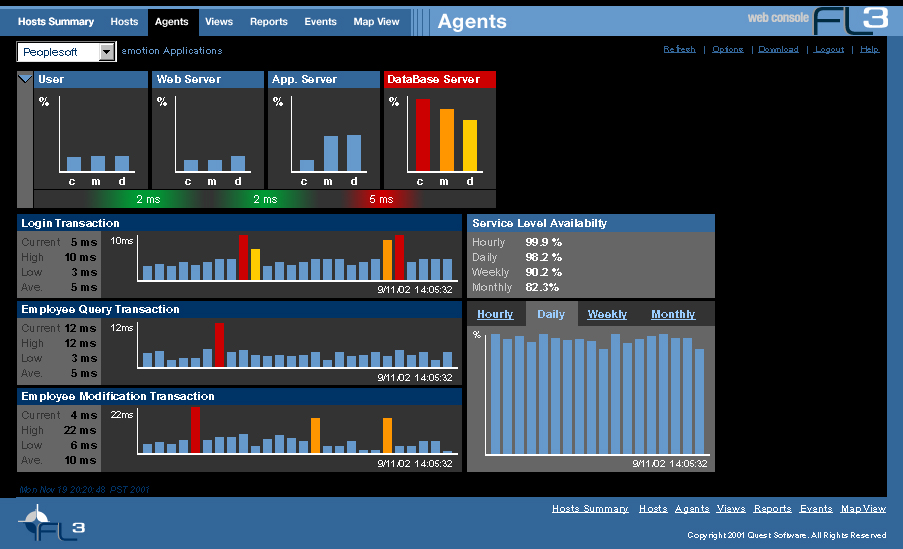The image size is (903, 549).
Task: Select the Daily availability tab
Action: coord(551,314)
